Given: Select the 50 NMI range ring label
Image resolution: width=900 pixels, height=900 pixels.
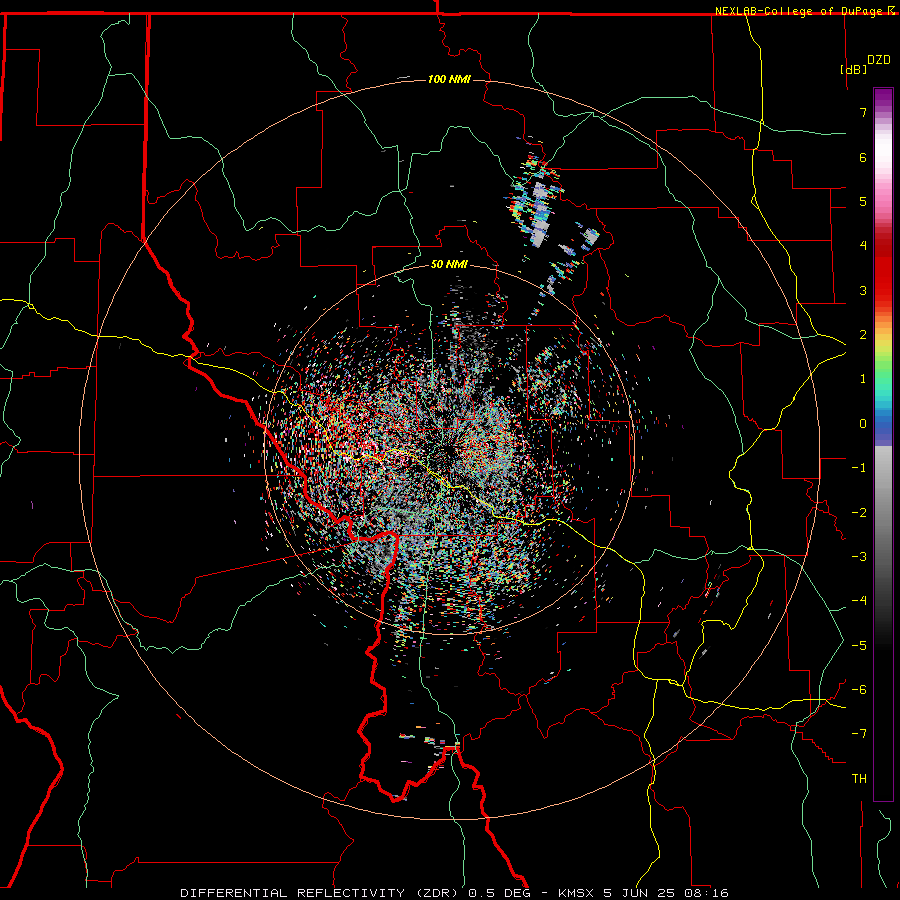Looking at the screenshot, I should click(449, 264).
